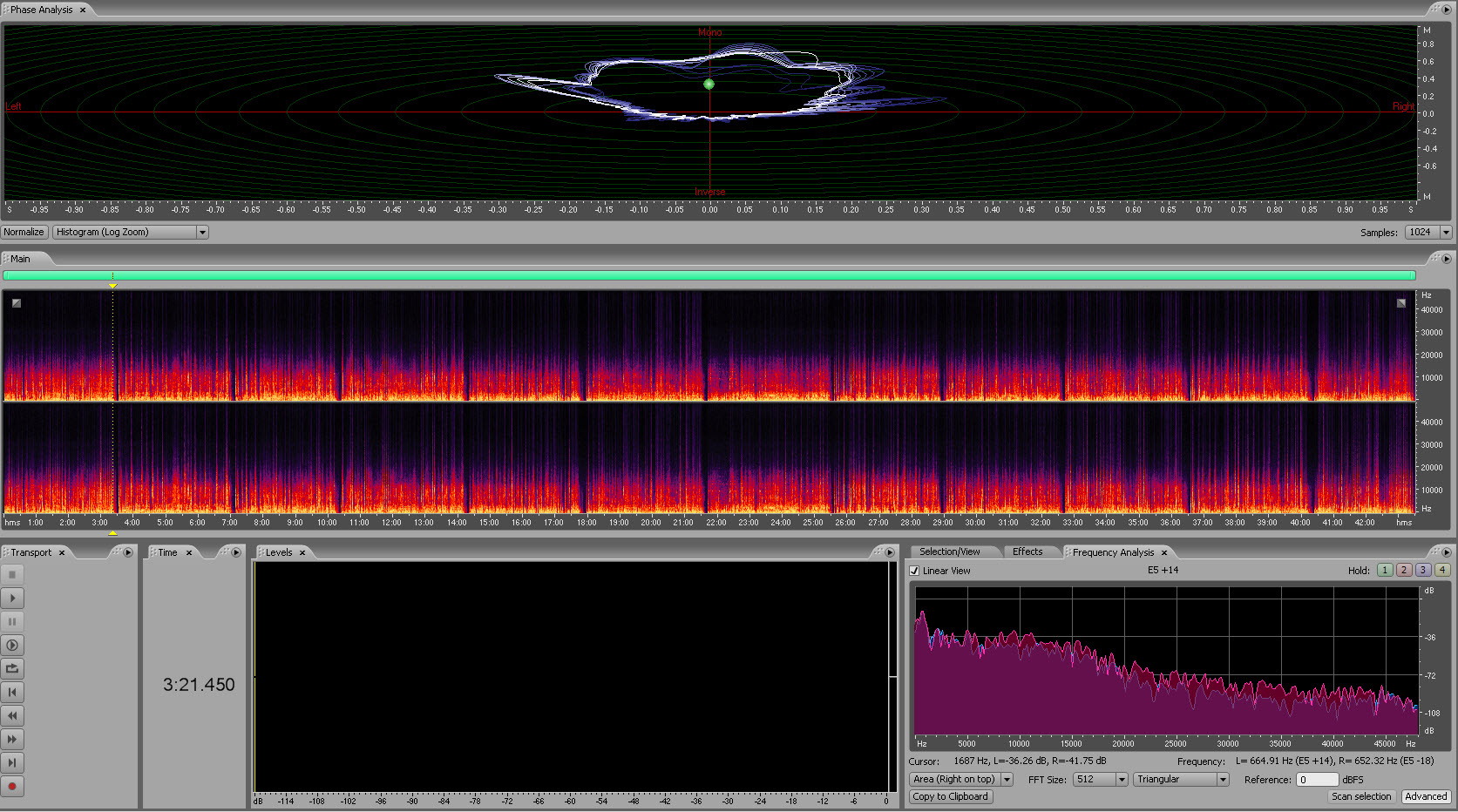Click the Copy to Clipboard button
Image resolution: width=1458 pixels, height=812 pixels.
tap(950, 797)
